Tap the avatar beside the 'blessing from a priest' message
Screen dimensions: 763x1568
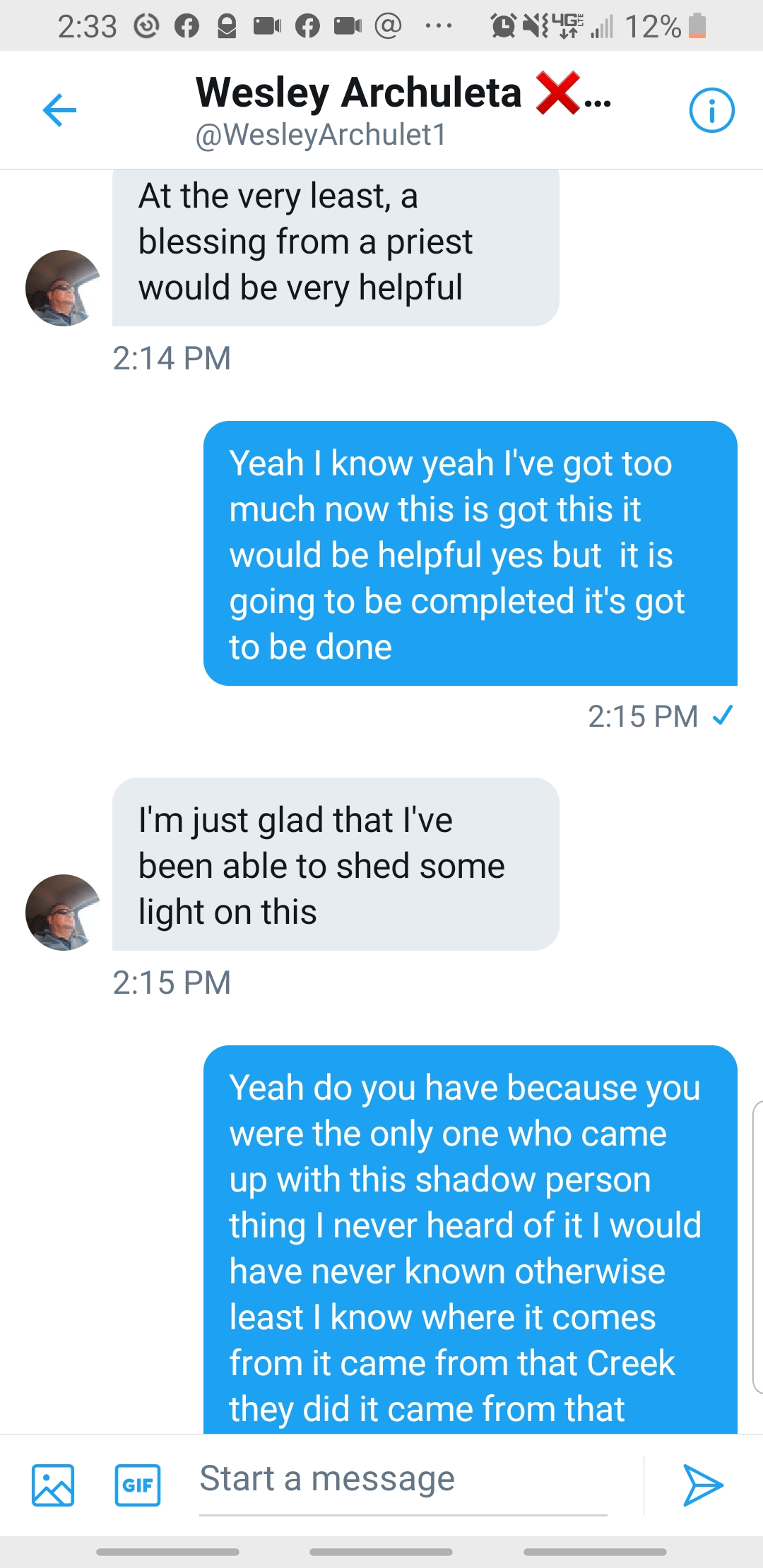click(63, 287)
